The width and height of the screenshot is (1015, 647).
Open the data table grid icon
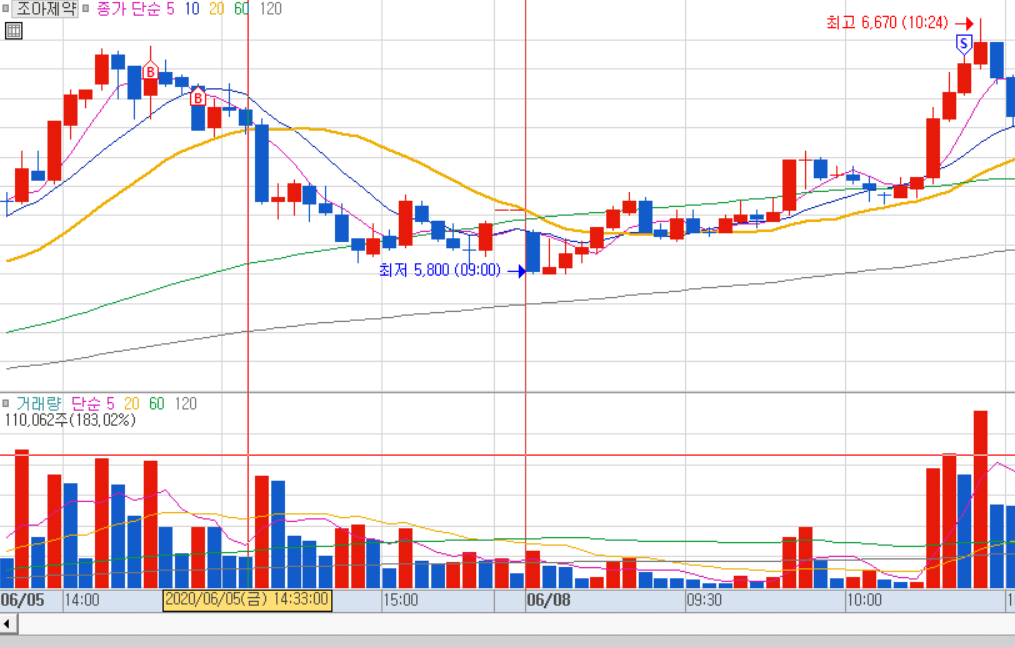pyautogui.click(x=14, y=30)
